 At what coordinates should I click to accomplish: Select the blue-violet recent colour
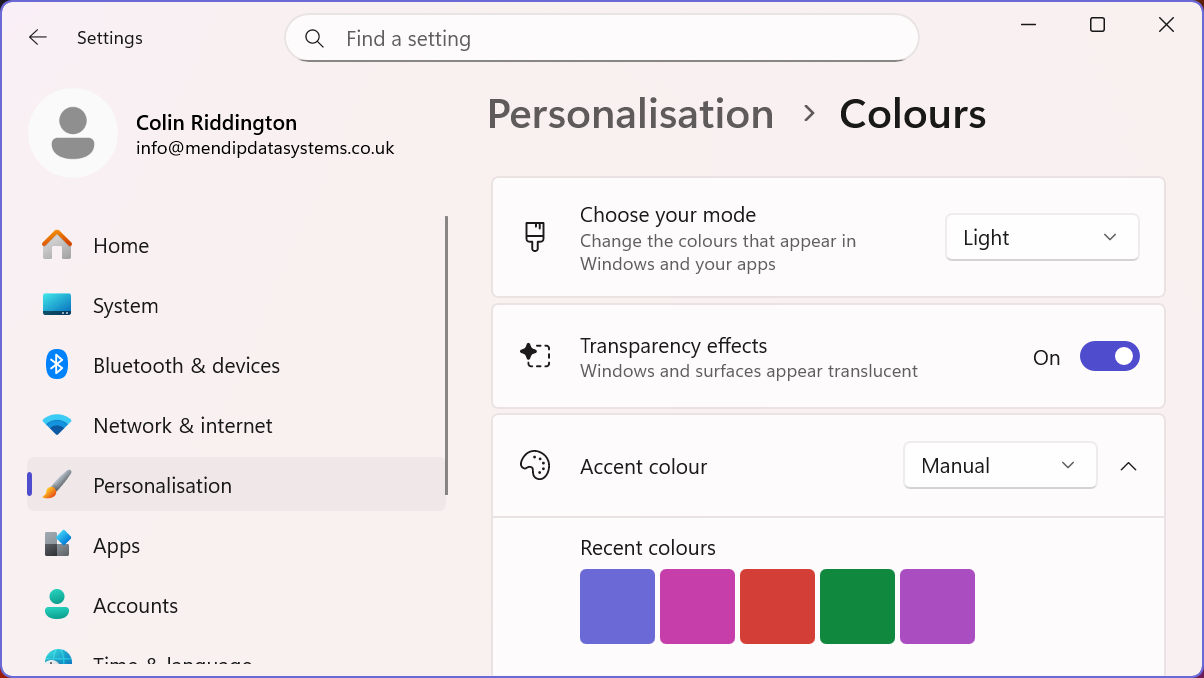pyautogui.click(x=617, y=606)
